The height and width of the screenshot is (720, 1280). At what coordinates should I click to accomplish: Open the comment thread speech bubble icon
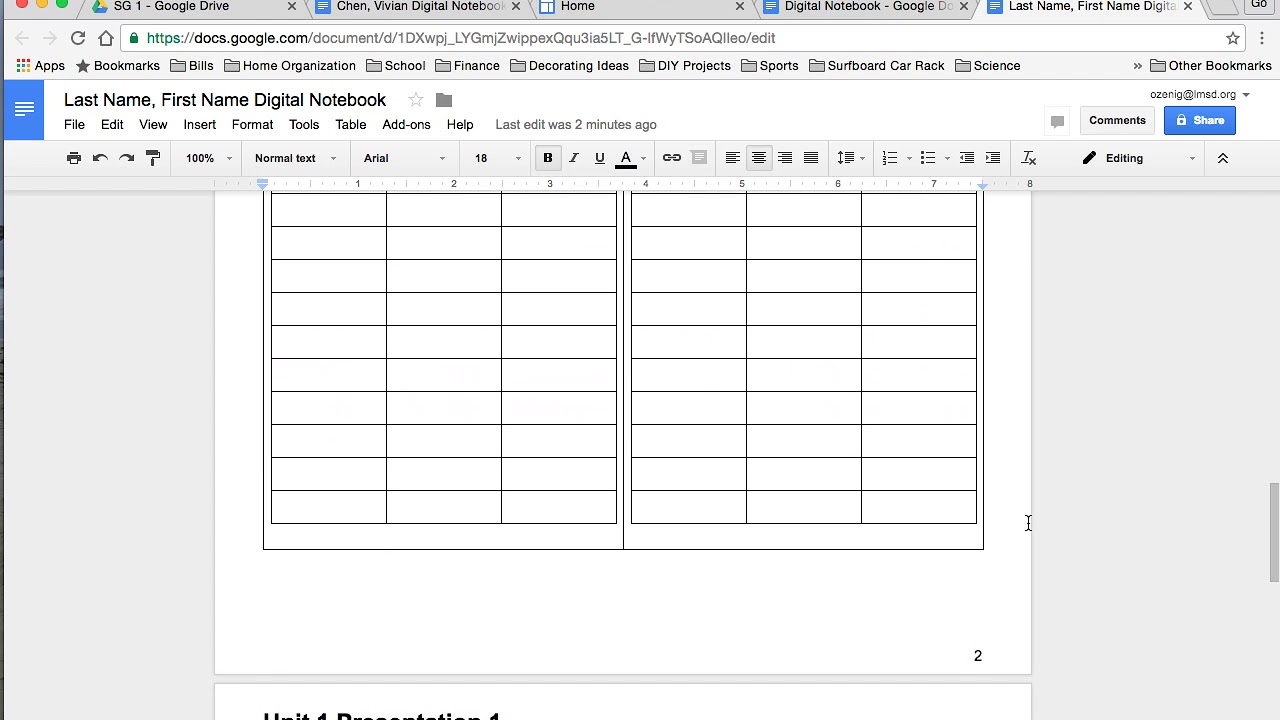(1057, 121)
